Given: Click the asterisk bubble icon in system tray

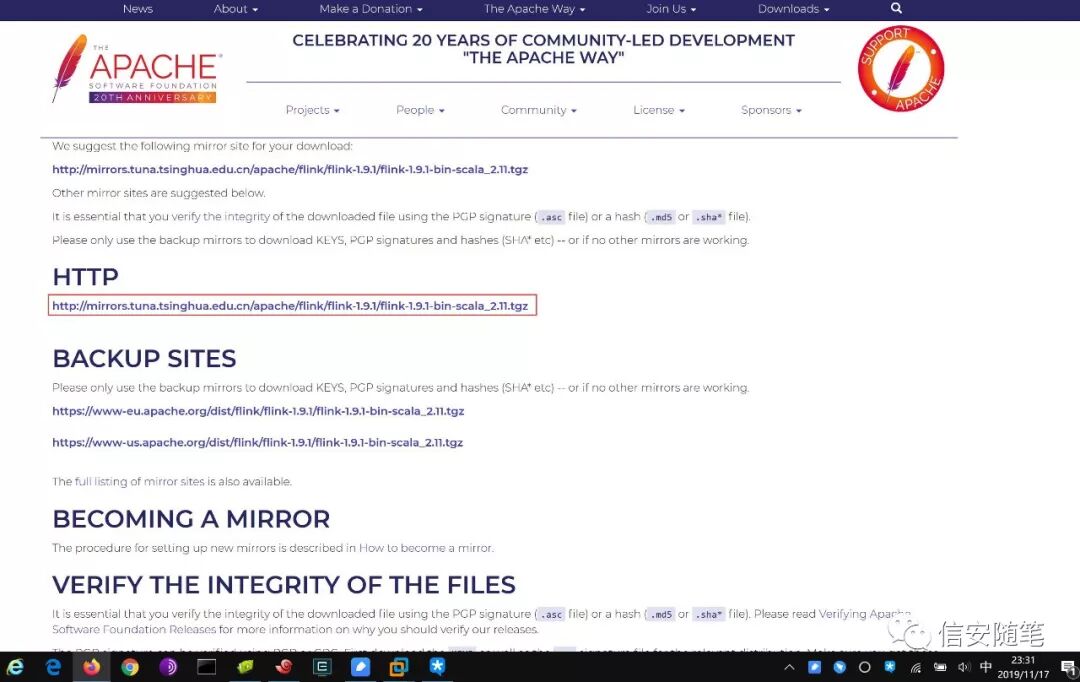Looking at the screenshot, I should 890,666.
